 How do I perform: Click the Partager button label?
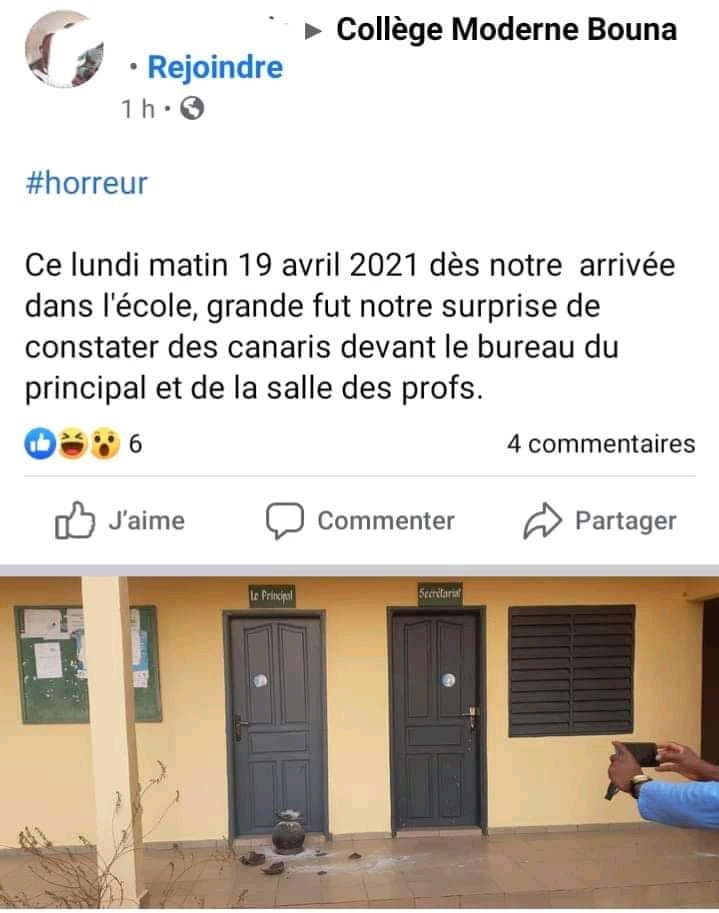626,521
